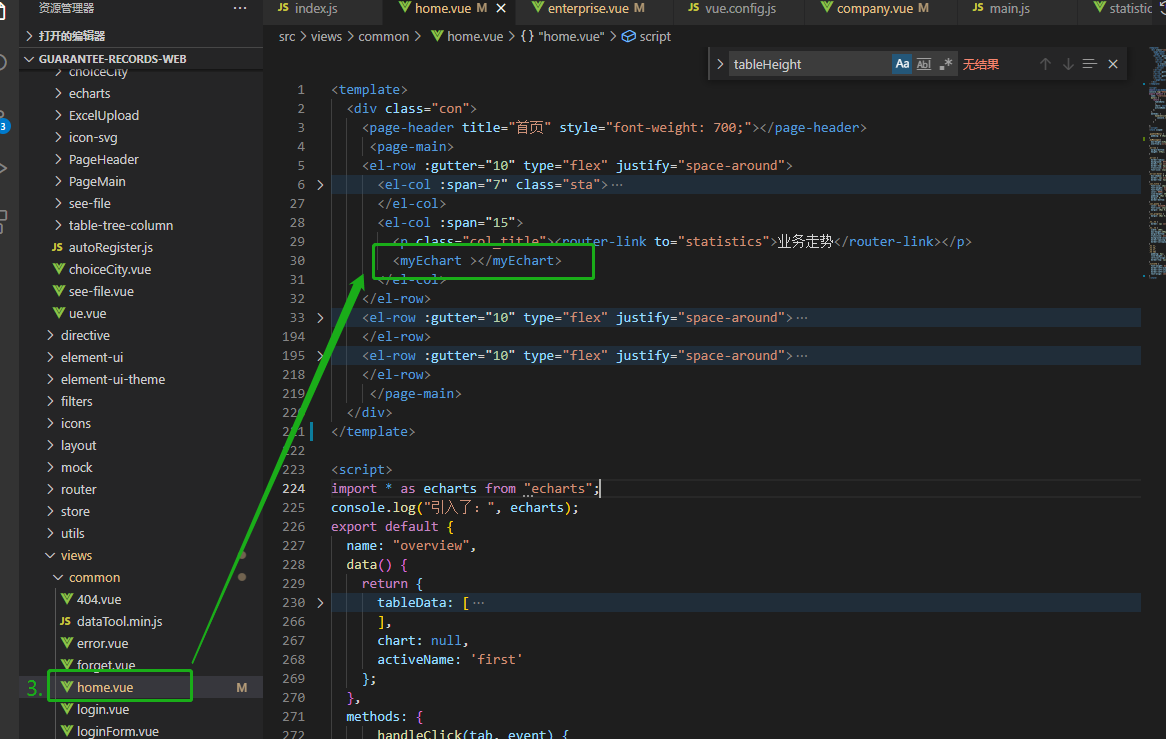Open see-file.vue file
The image size is (1166, 739).
pyautogui.click(x=101, y=291)
